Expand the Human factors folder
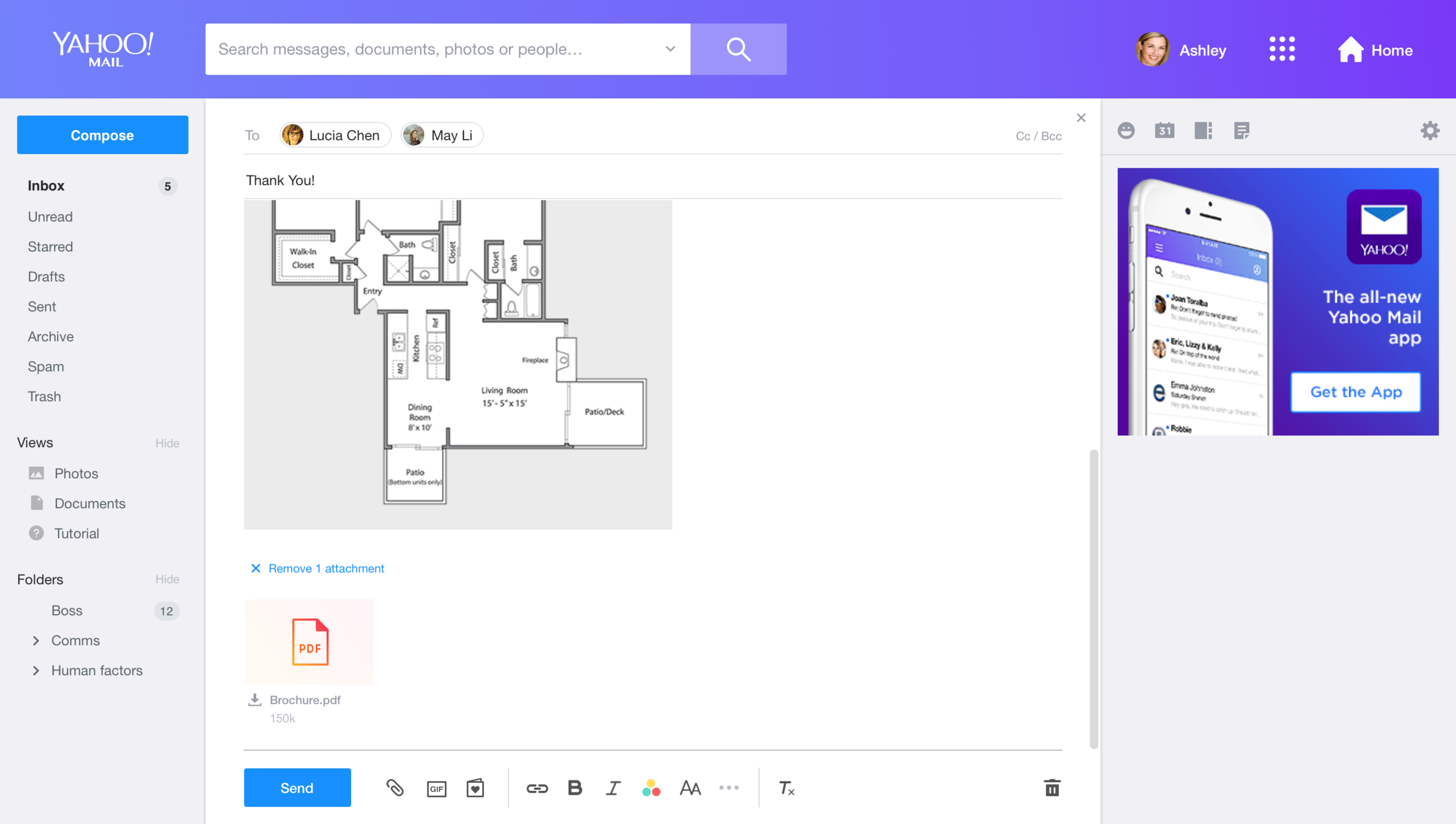 pos(36,670)
